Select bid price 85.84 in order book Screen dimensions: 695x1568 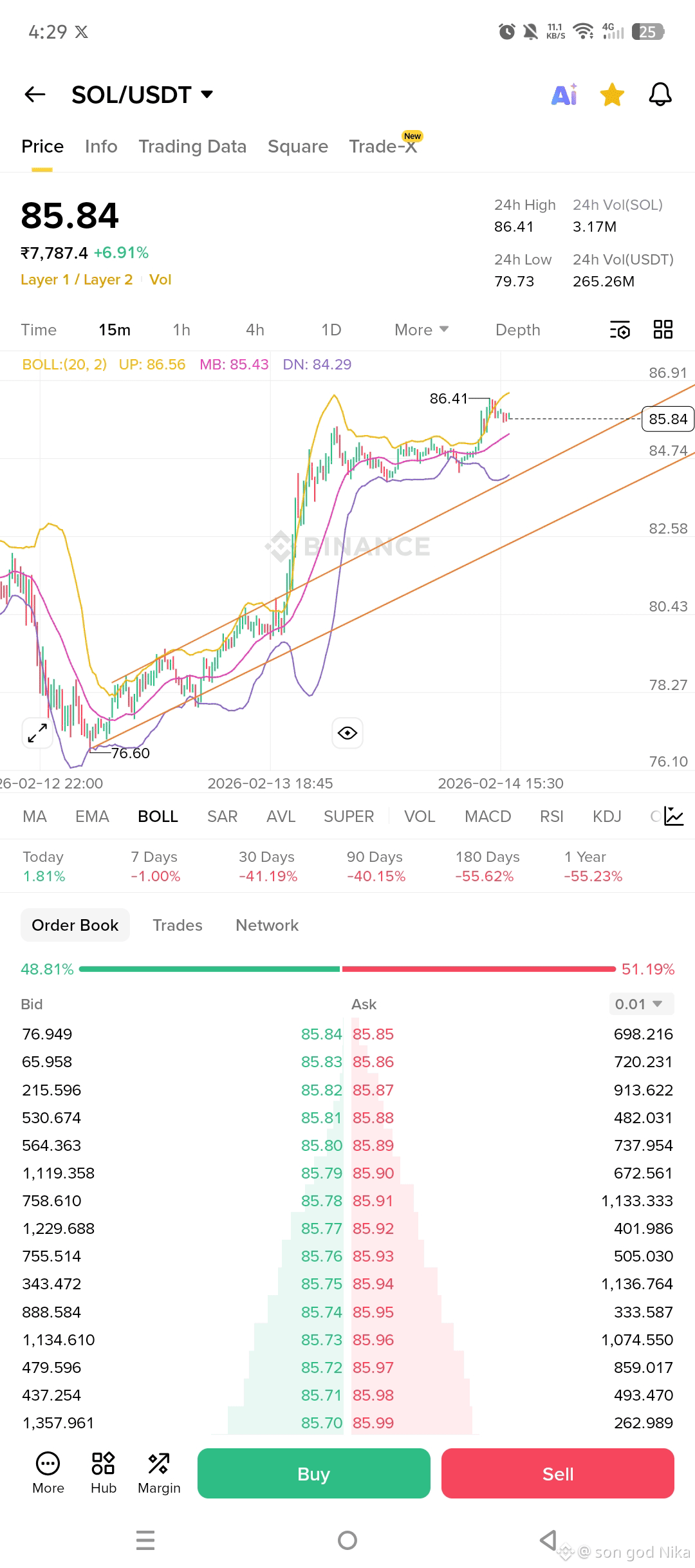coord(321,1034)
